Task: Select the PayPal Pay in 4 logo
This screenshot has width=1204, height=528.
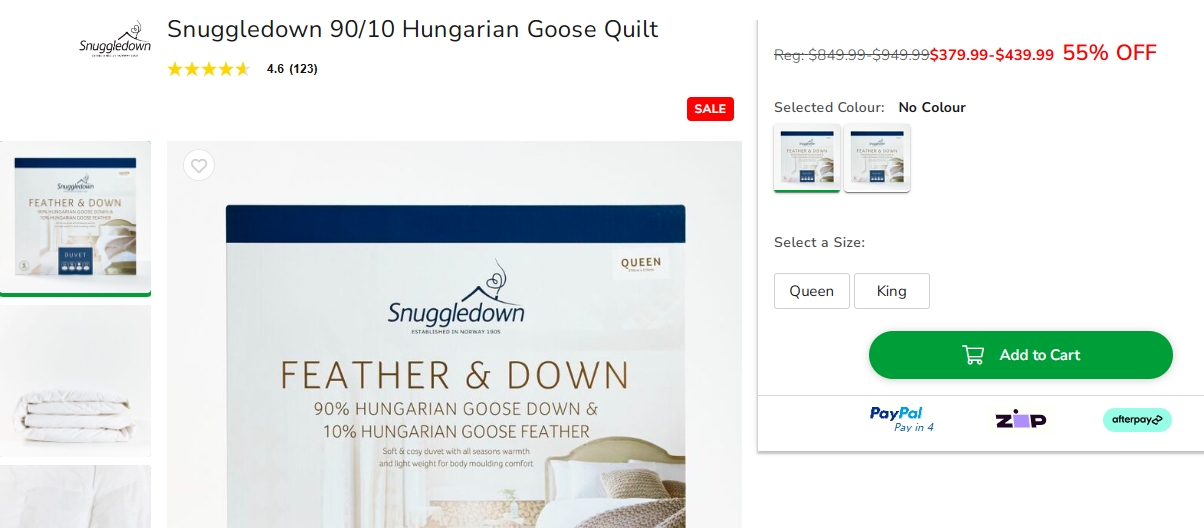Action: tap(901, 419)
